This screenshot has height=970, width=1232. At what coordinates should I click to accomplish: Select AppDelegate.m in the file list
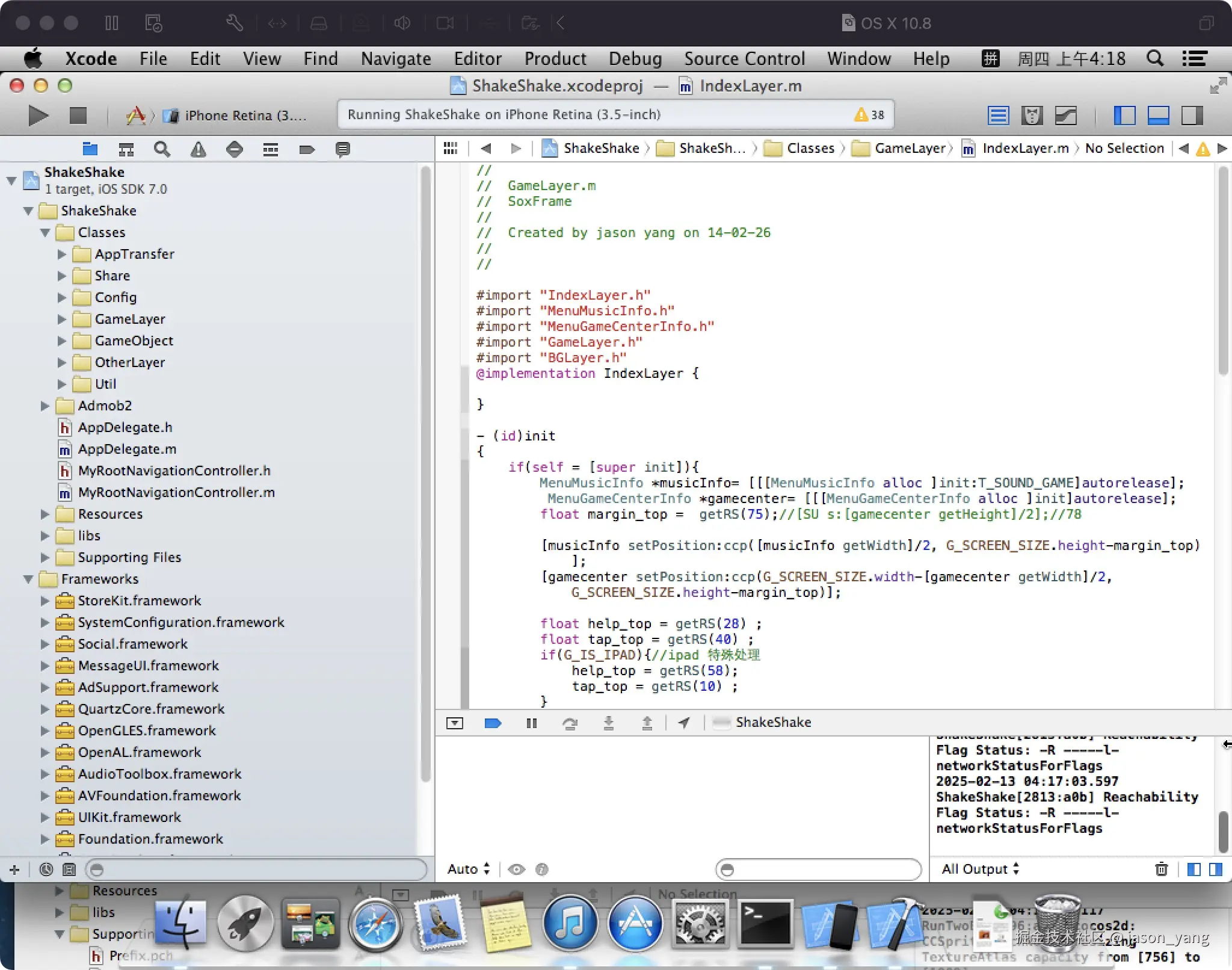127,449
